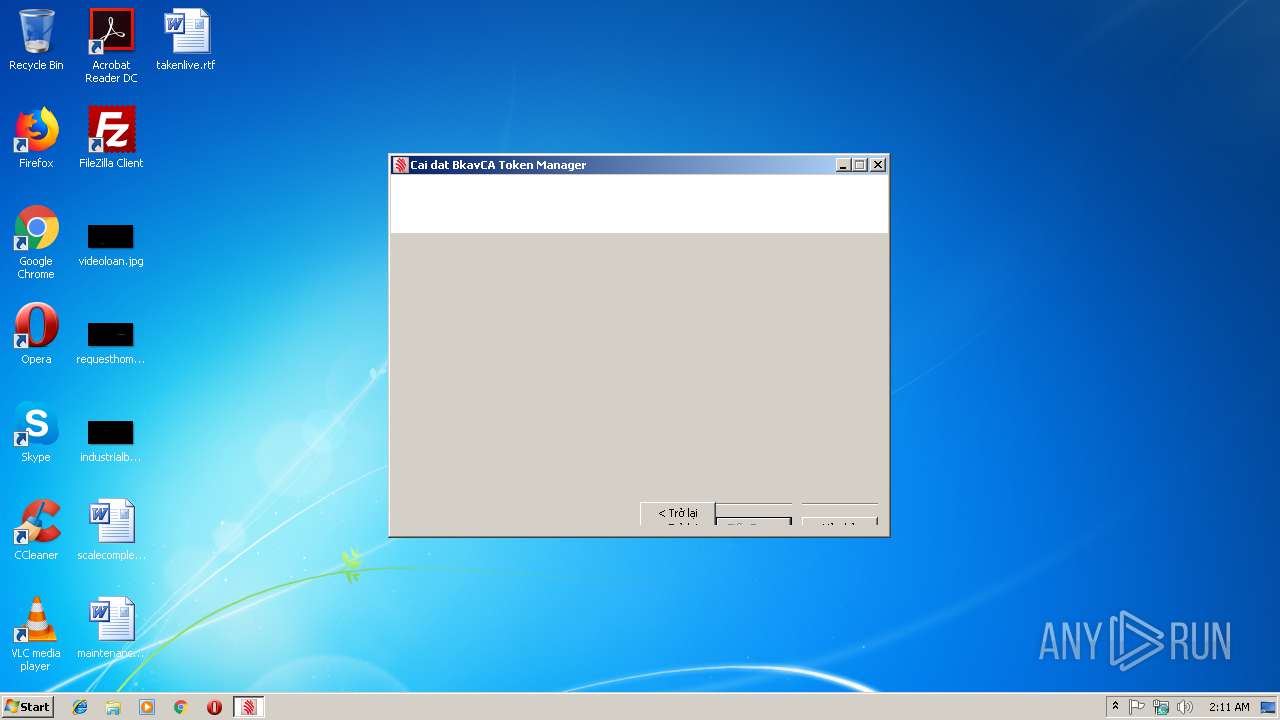Select the videoloan.jpg file icon
Image resolution: width=1280 pixels, height=720 pixels.
point(111,245)
